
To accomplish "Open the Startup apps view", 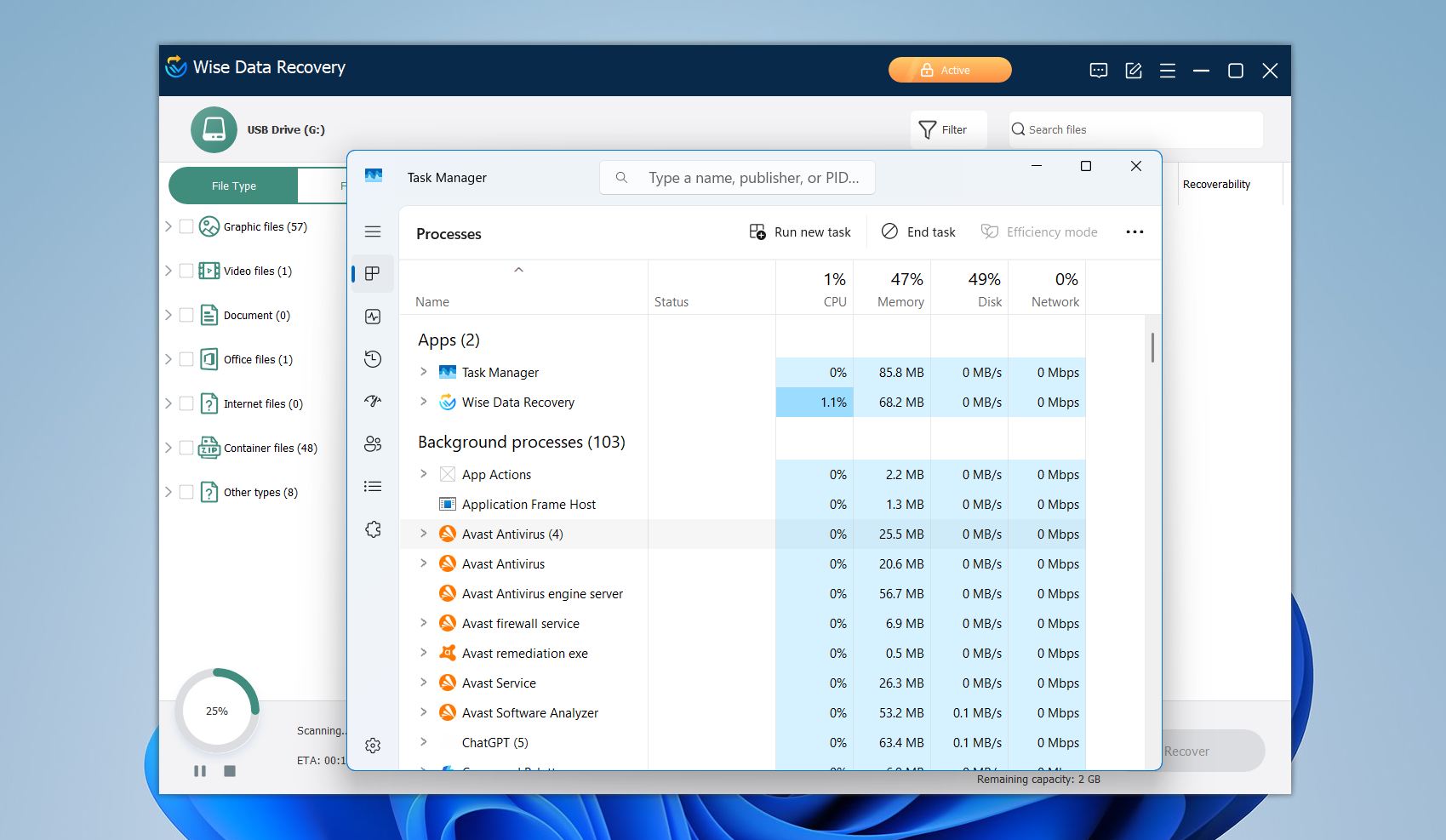I will point(372,401).
